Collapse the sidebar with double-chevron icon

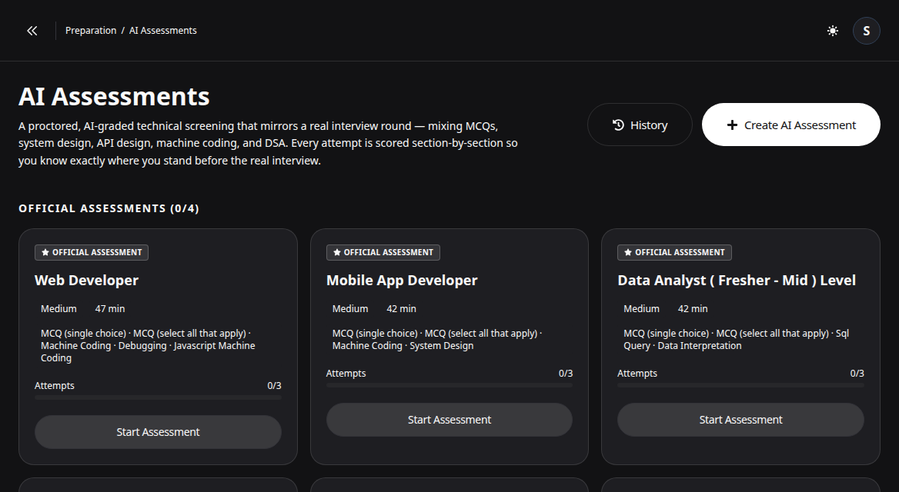[32, 31]
